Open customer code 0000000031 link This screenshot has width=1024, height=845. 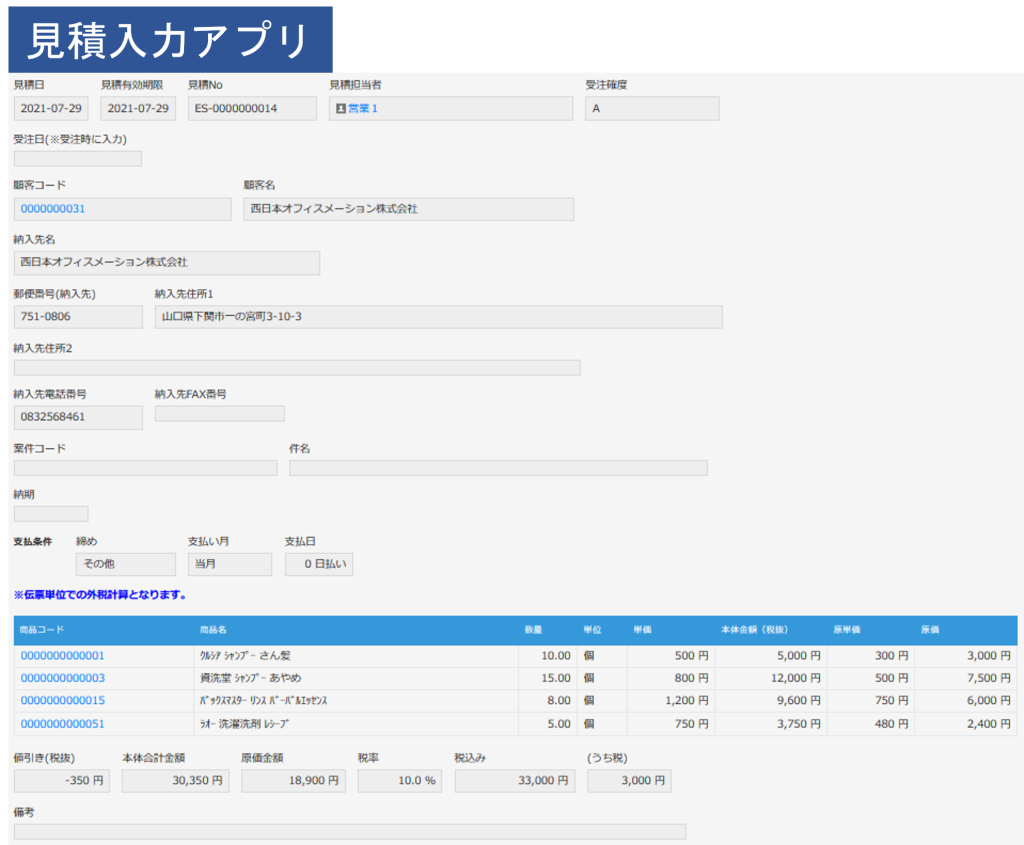pos(53,209)
